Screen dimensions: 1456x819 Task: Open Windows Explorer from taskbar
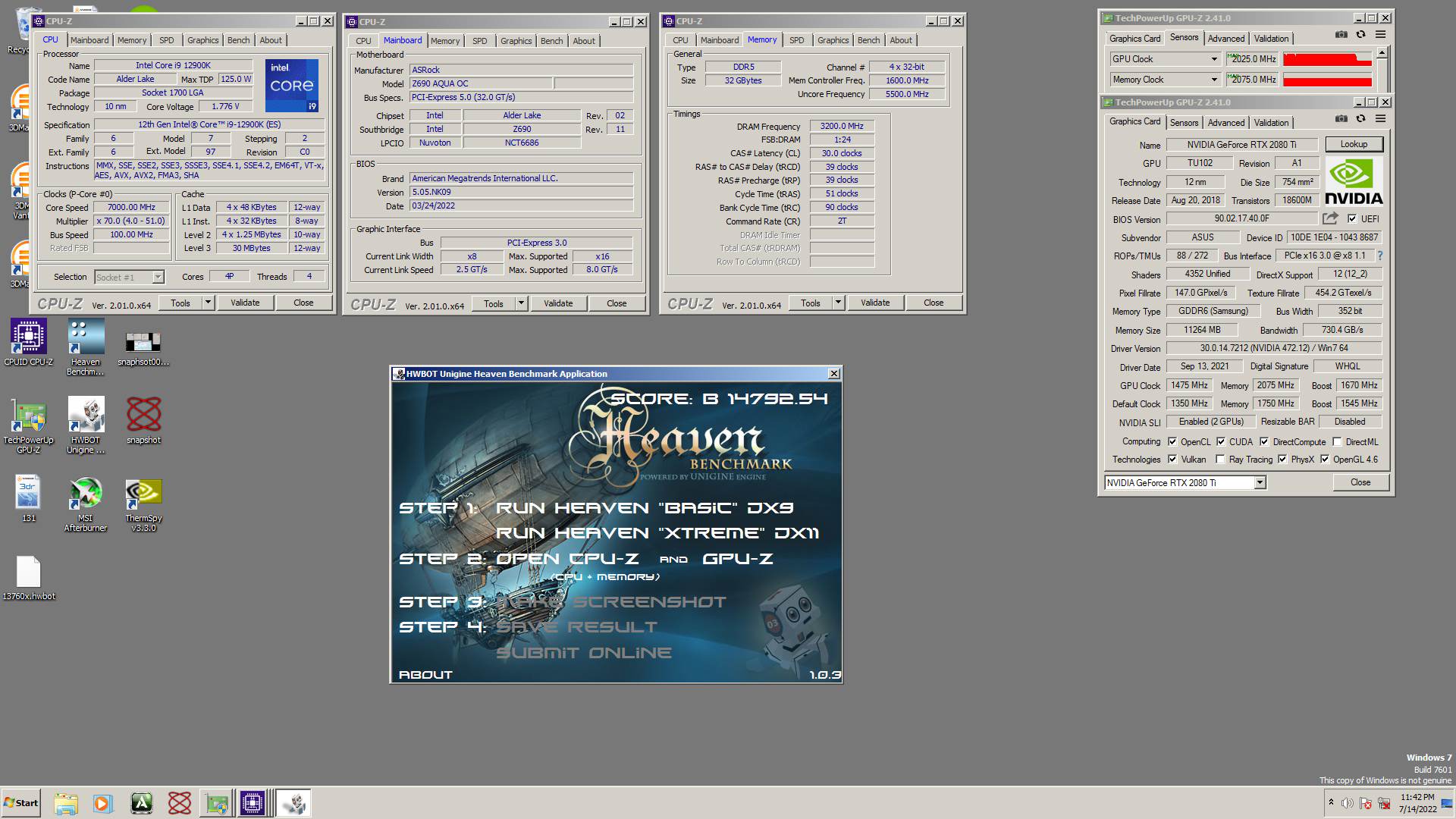point(66,803)
